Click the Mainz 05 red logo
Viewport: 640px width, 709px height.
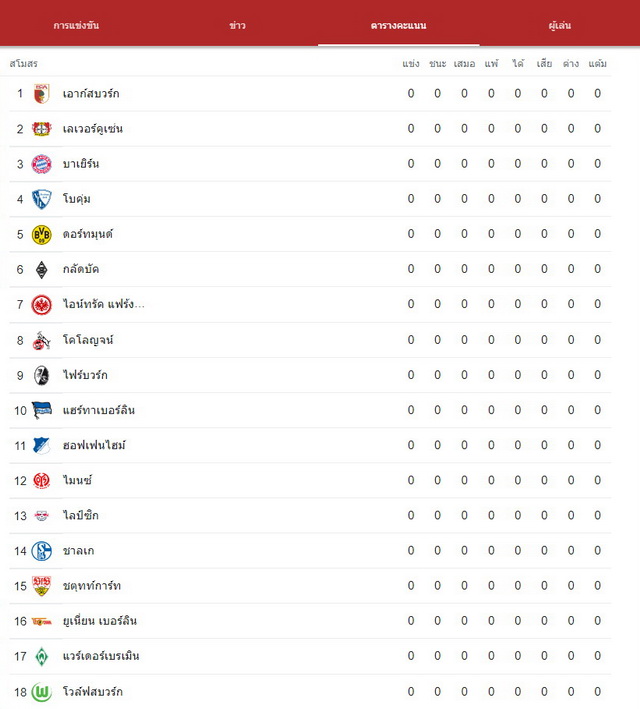point(42,480)
